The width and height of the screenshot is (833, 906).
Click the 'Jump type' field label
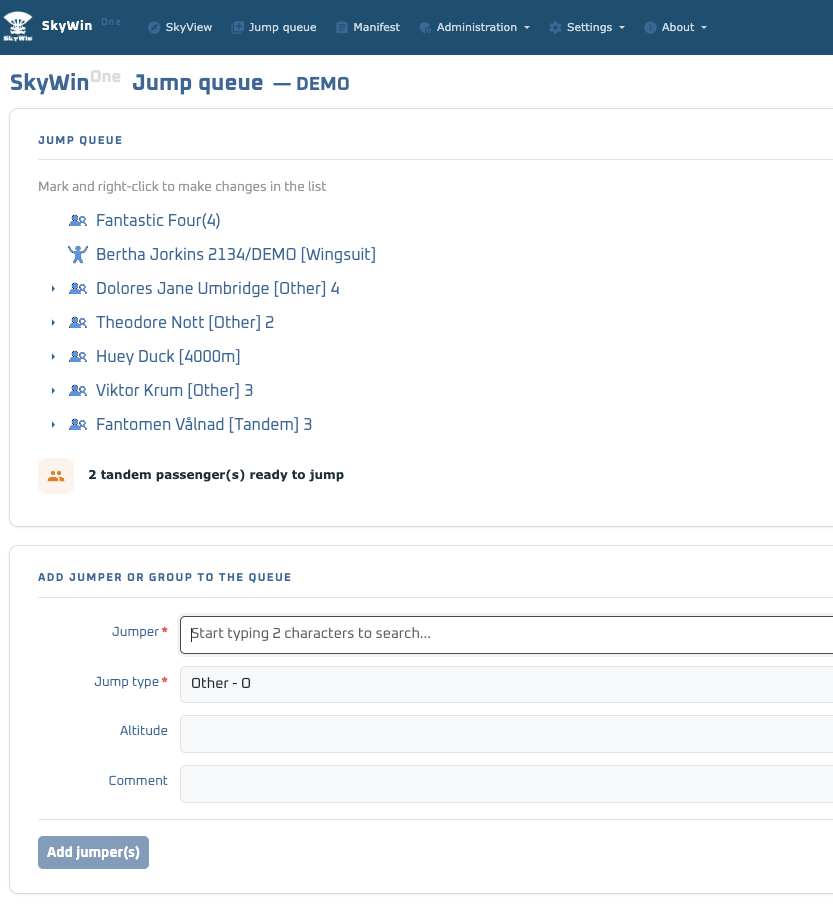[x=127, y=682]
